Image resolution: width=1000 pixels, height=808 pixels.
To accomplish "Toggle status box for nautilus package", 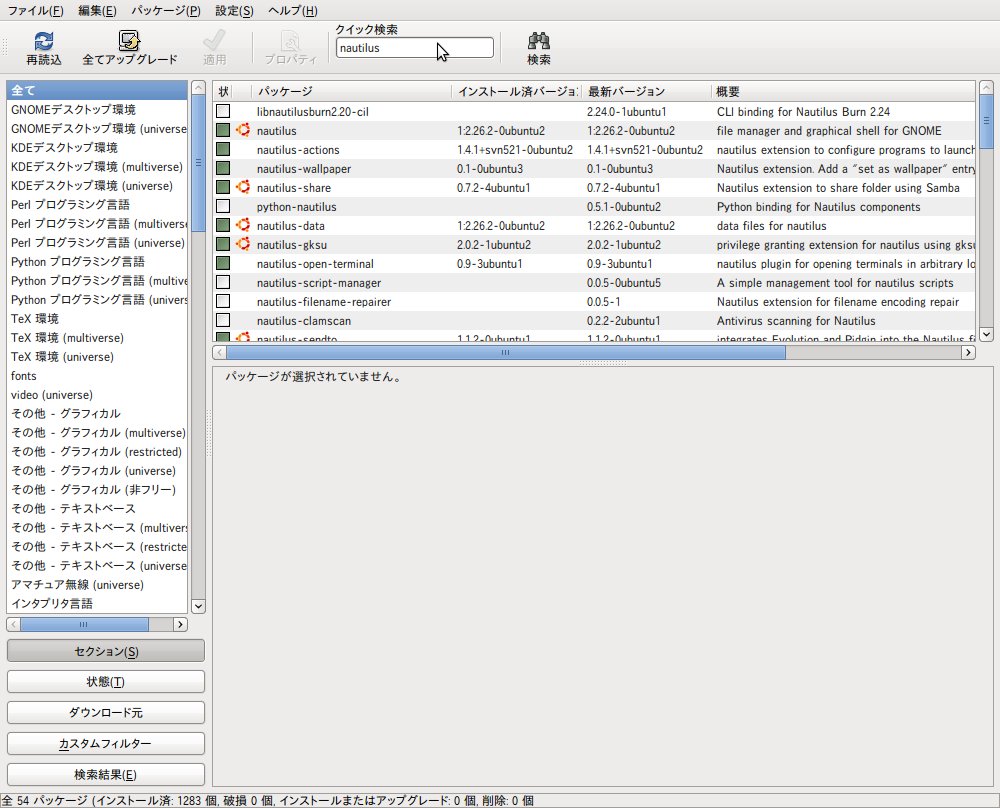I will [223, 130].
